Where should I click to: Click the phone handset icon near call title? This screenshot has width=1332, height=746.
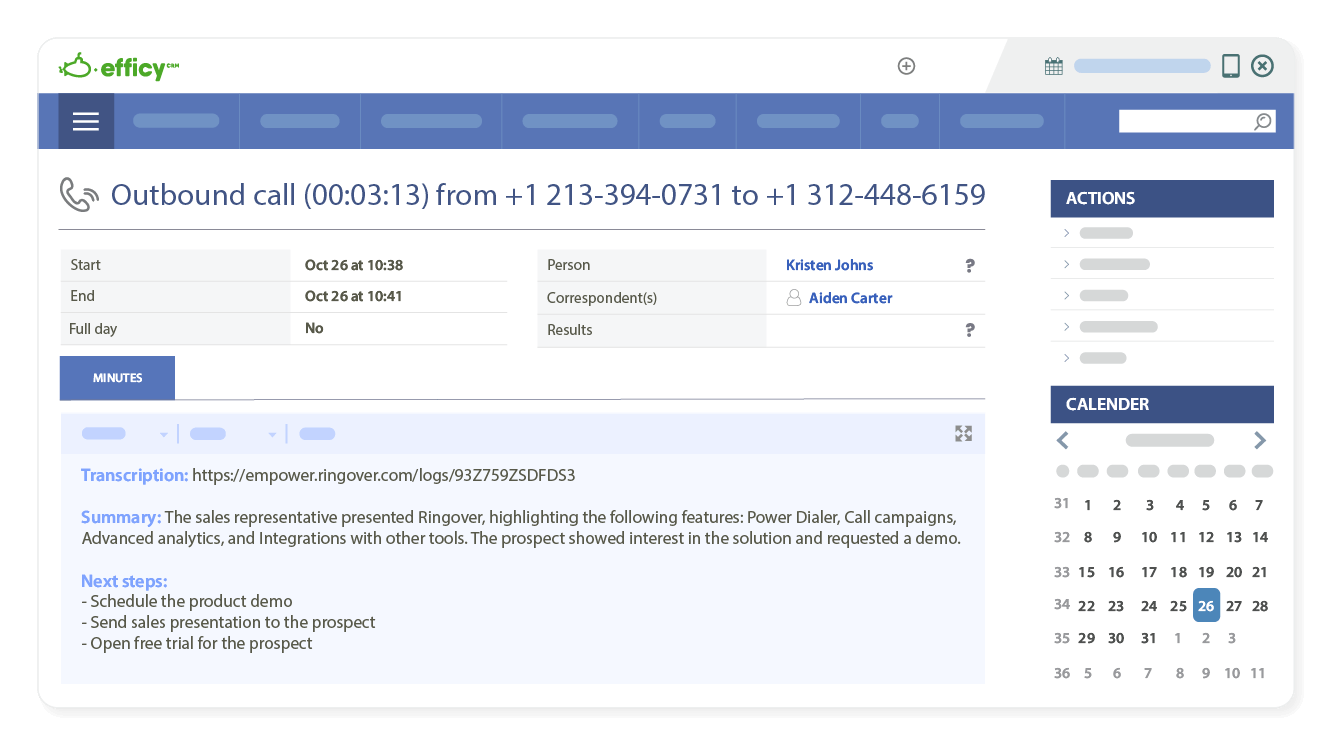(x=79, y=194)
